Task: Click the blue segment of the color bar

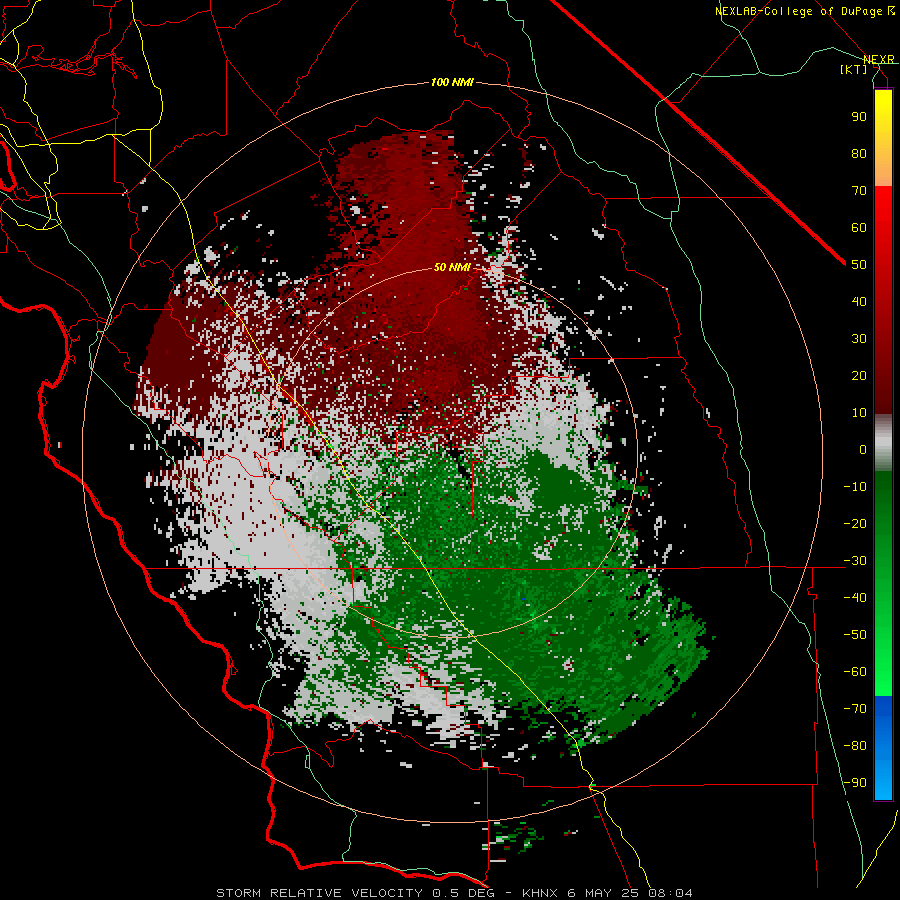Action: [x=883, y=748]
